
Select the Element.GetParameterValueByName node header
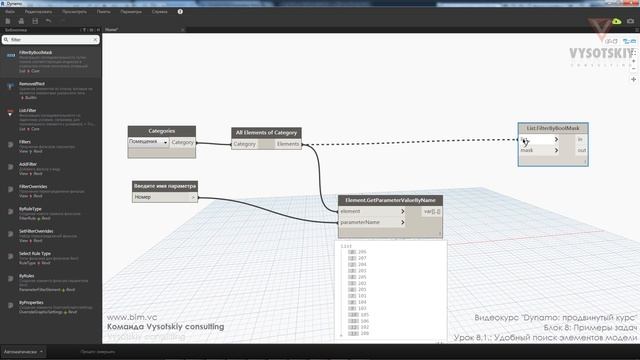point(391,200)
